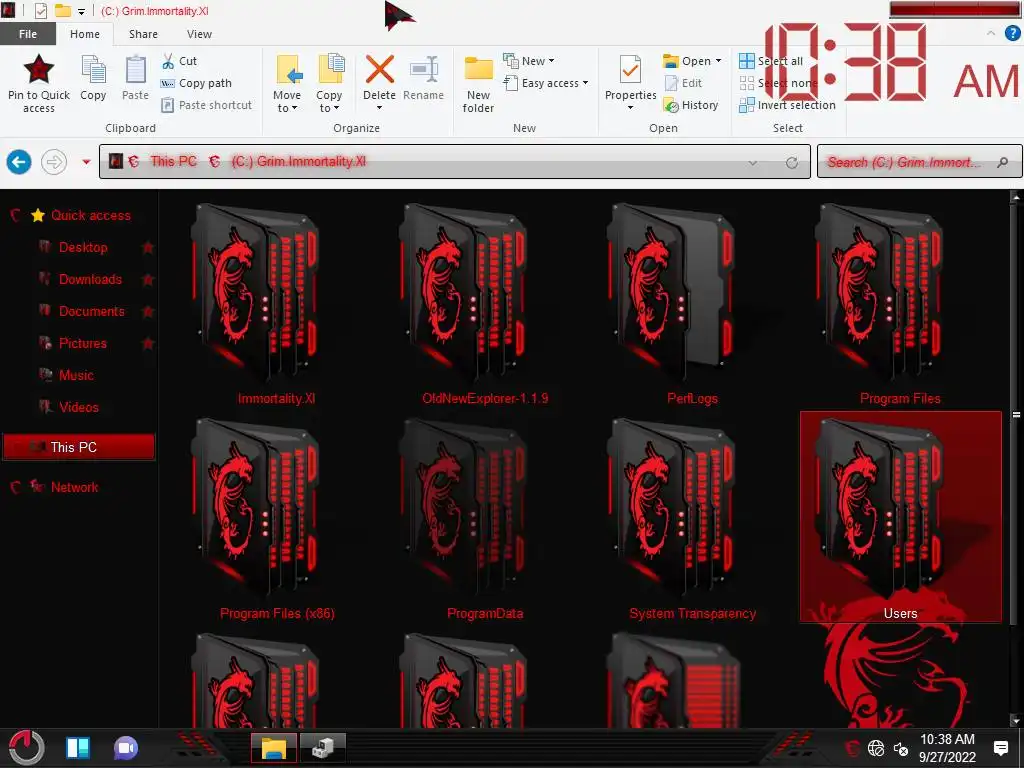Screen dimensions: 1024x768
Task: Rename the selected folder
Action: (423, 78)
